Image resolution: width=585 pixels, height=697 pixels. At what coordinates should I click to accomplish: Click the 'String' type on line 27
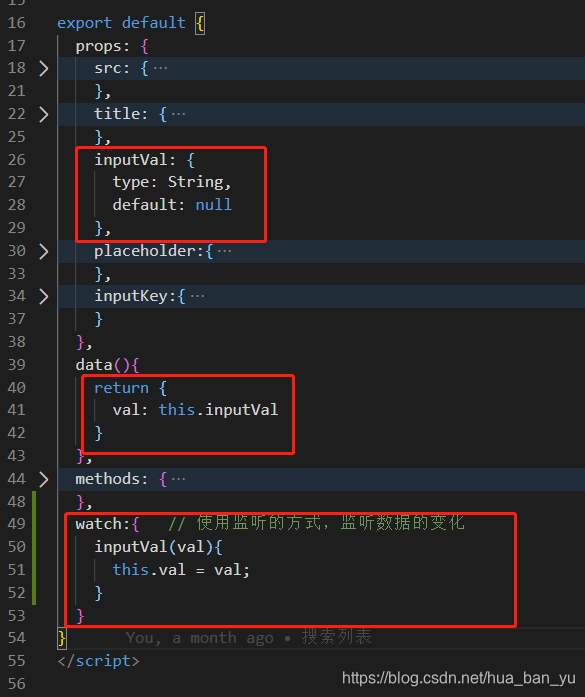point(196,182)
